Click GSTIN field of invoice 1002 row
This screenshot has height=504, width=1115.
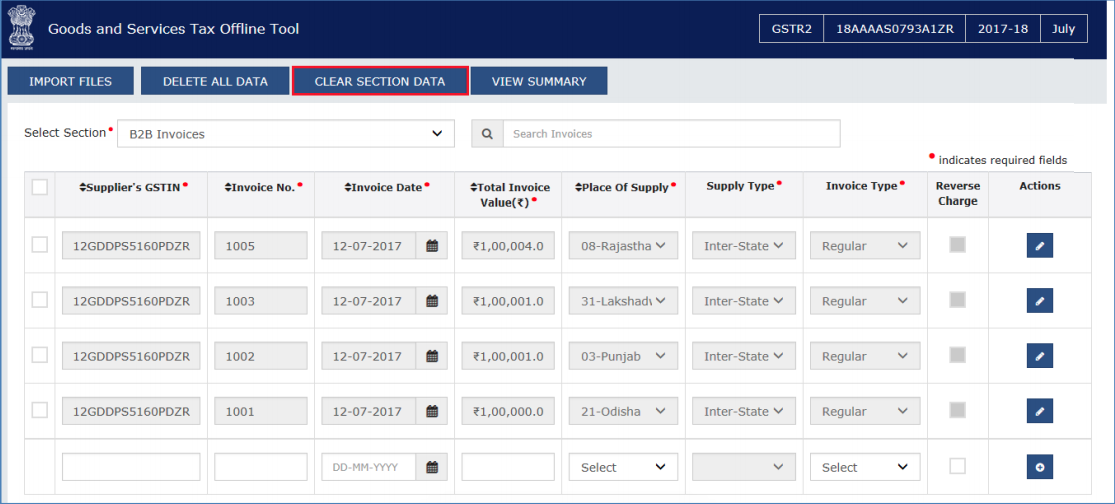tap(131, 356)
